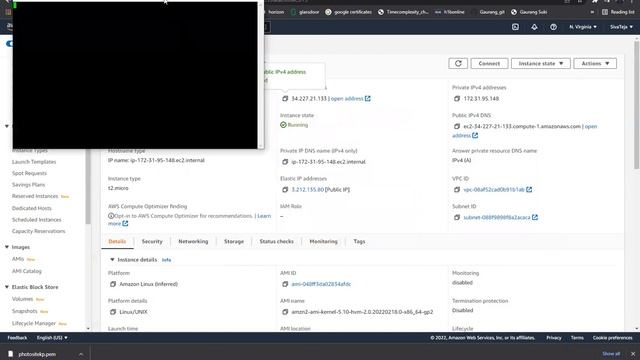This screenshot has height=360, width=640.
Task: Open notifications bell in AWS header
Action: click(x=534, y=27)
